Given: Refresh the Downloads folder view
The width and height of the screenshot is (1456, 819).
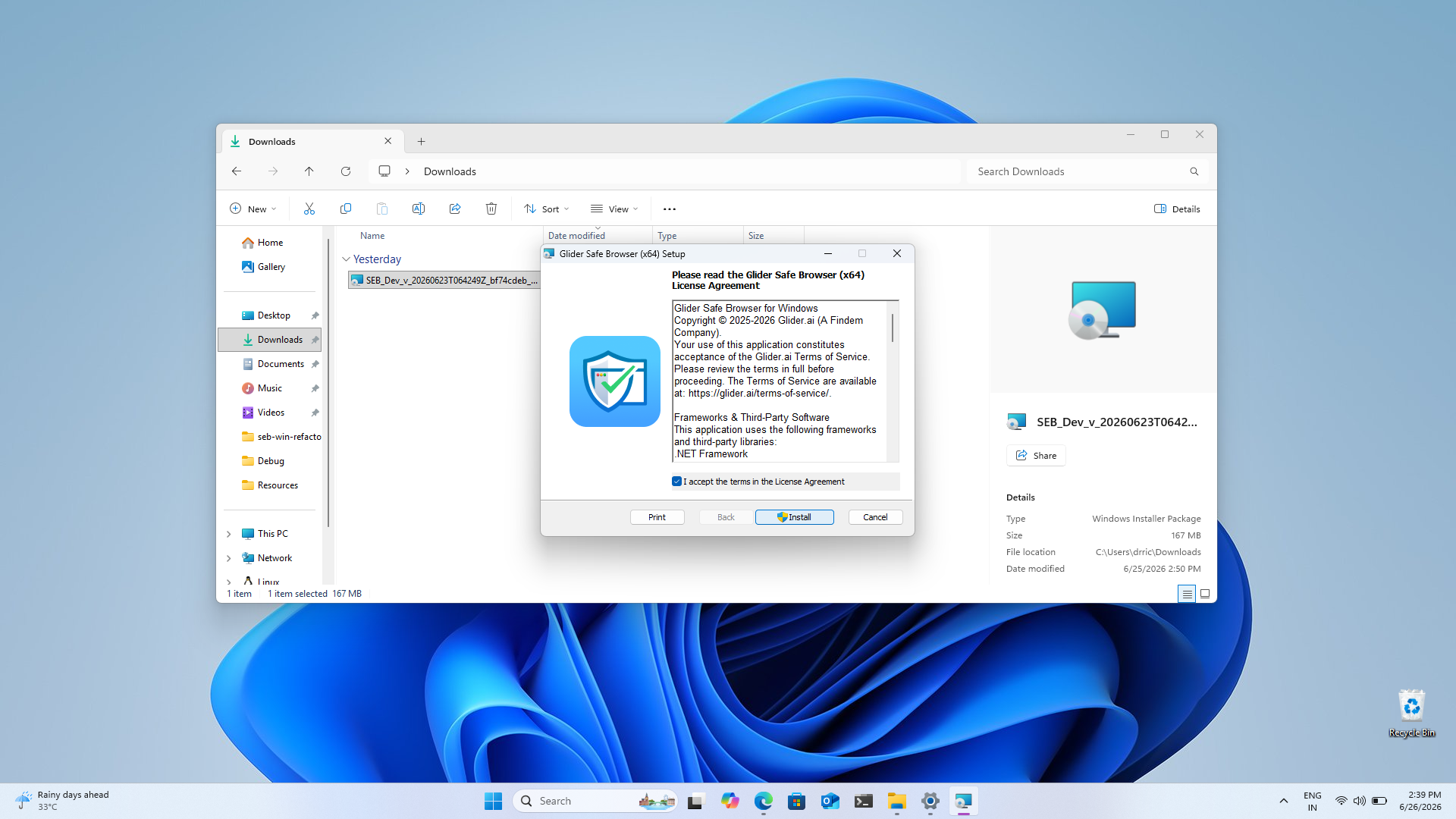Looking at the screenshot, I should tap(346, 171).
